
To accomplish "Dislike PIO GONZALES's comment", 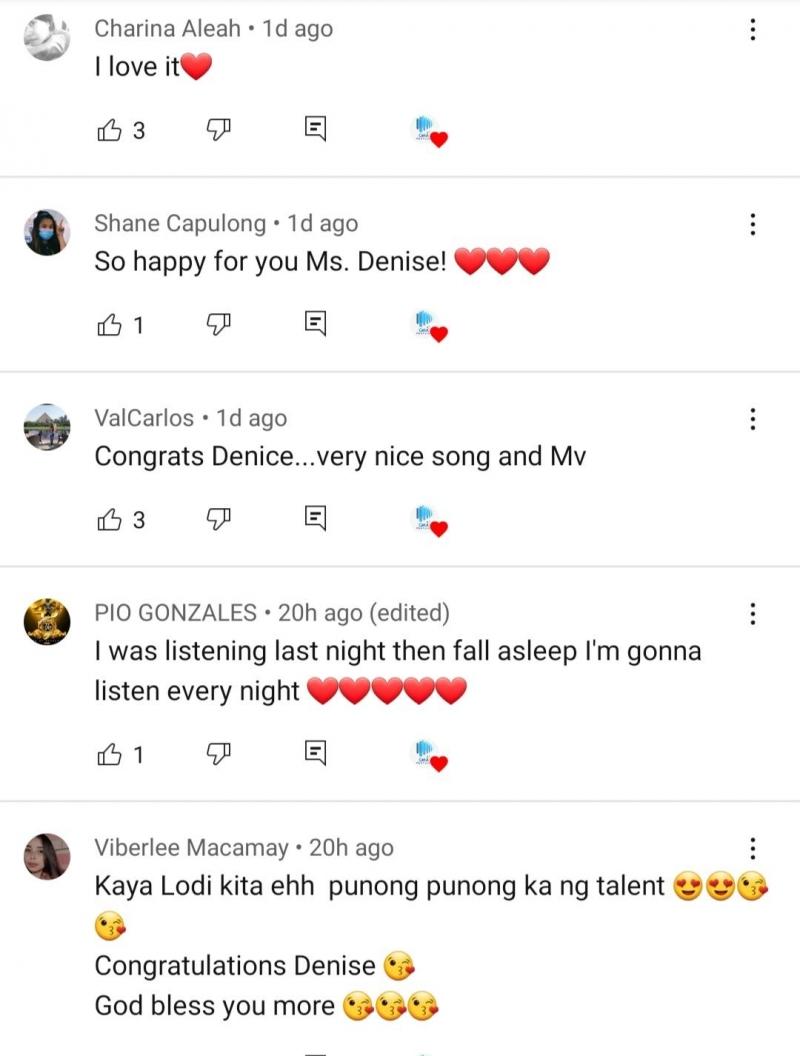I will [x=218, y=754].
